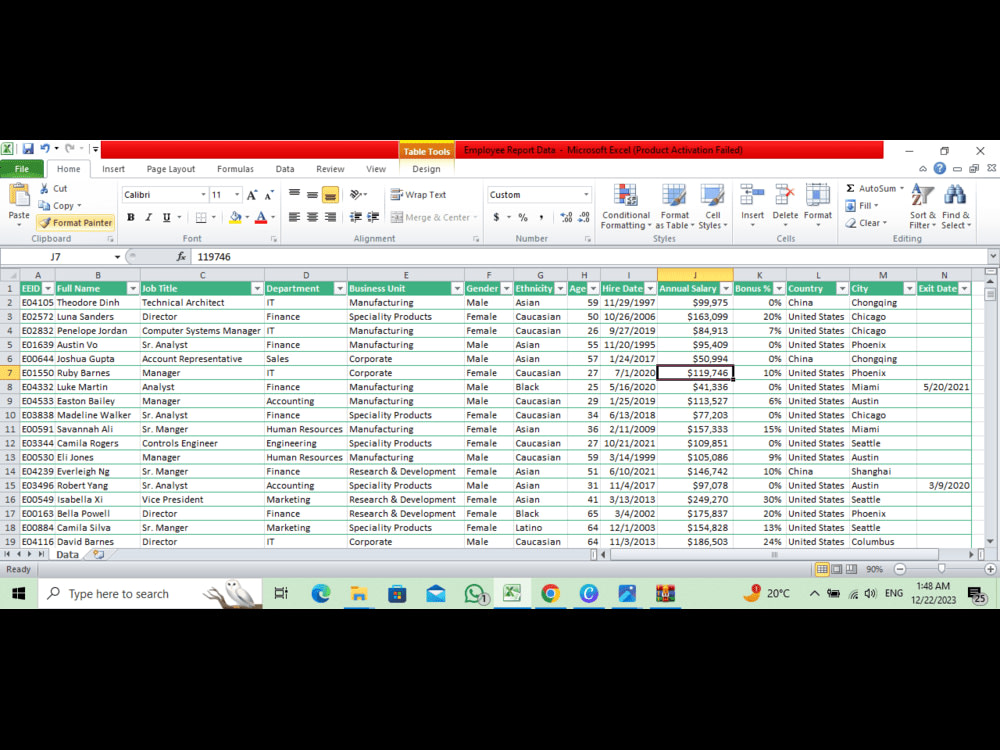Click the formula bar showing 119746
The width and height of the screenshot is (1000, 750).
coord(587,256)
